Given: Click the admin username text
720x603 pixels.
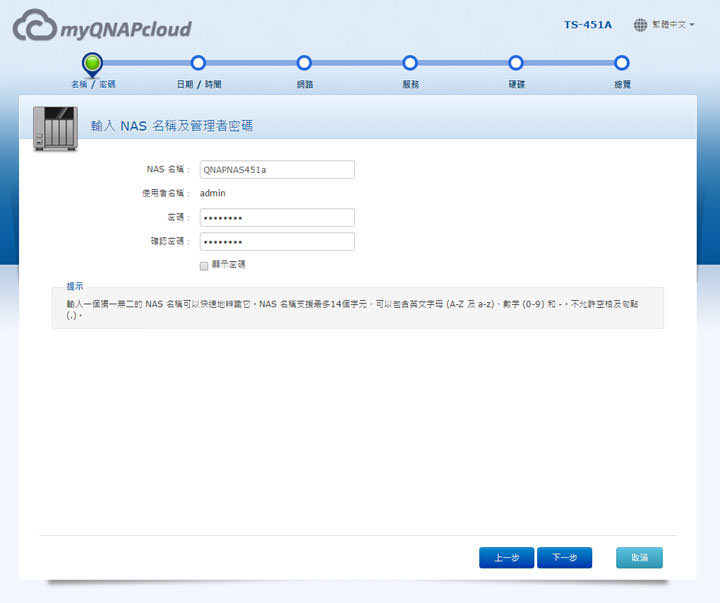Looking at the screenshot, I should click(x=212, y=193).
